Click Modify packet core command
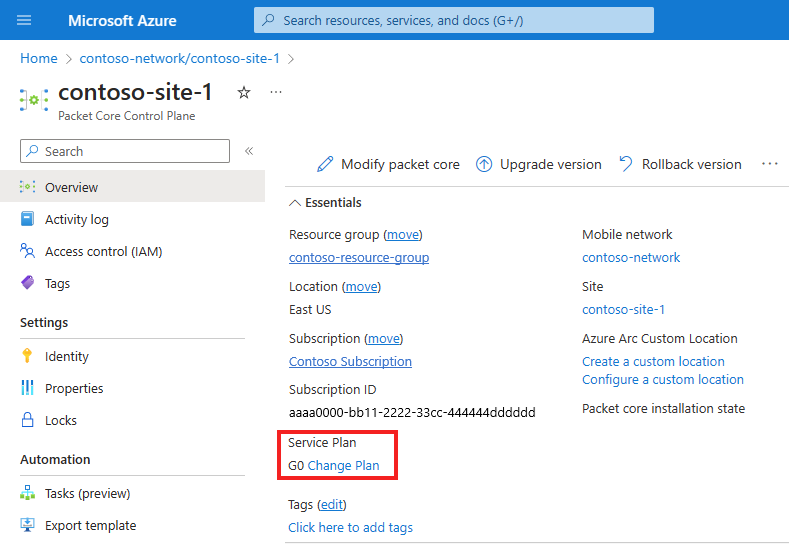Screen dimensions: 789x550 388,165
